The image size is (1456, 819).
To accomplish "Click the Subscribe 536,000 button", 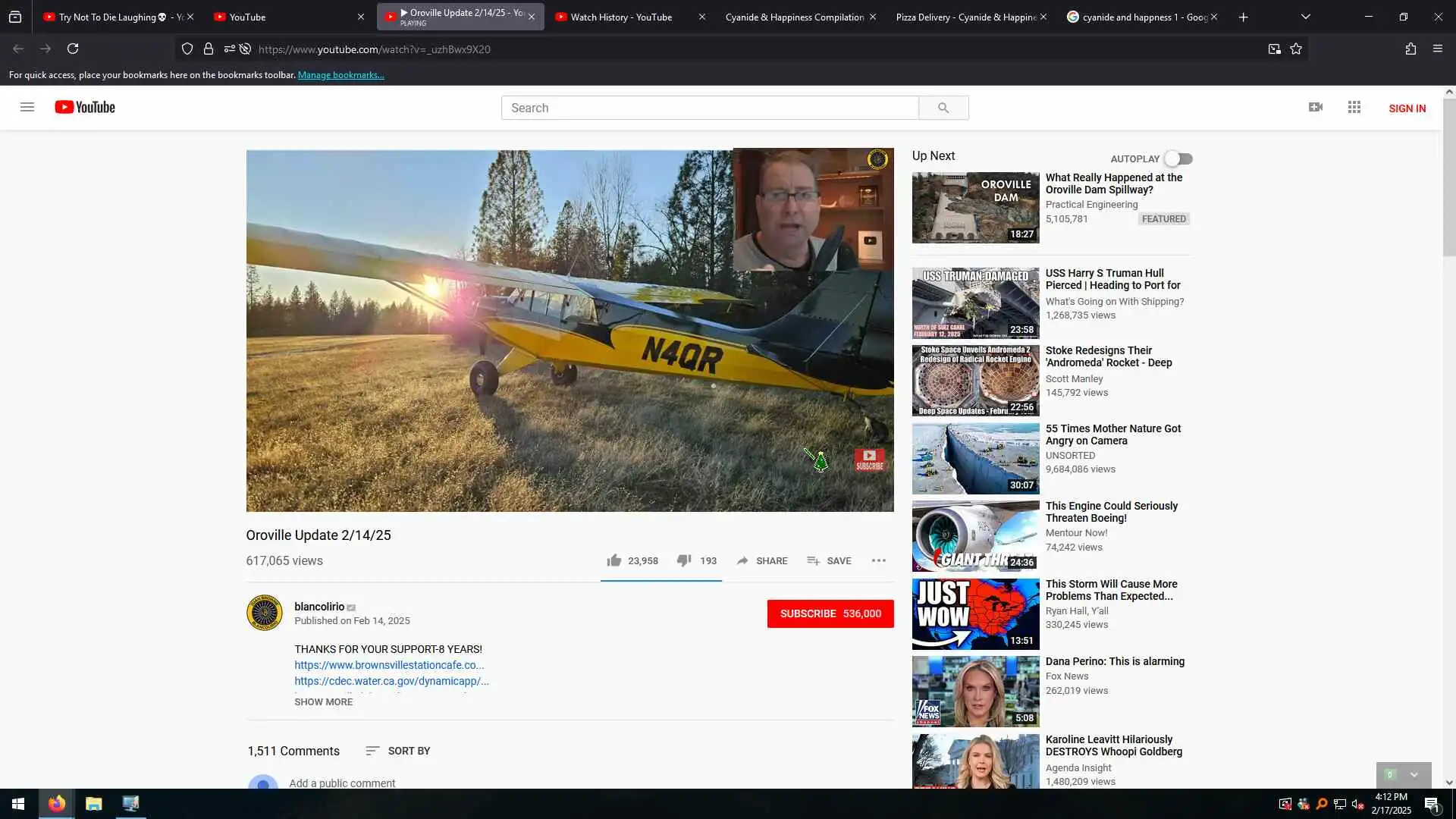I will pos(830,613).
